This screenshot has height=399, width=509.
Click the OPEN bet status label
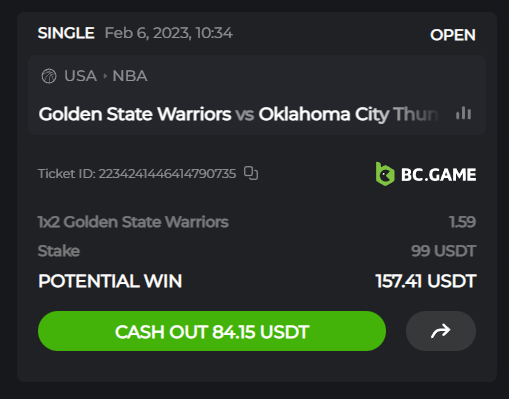453,35
